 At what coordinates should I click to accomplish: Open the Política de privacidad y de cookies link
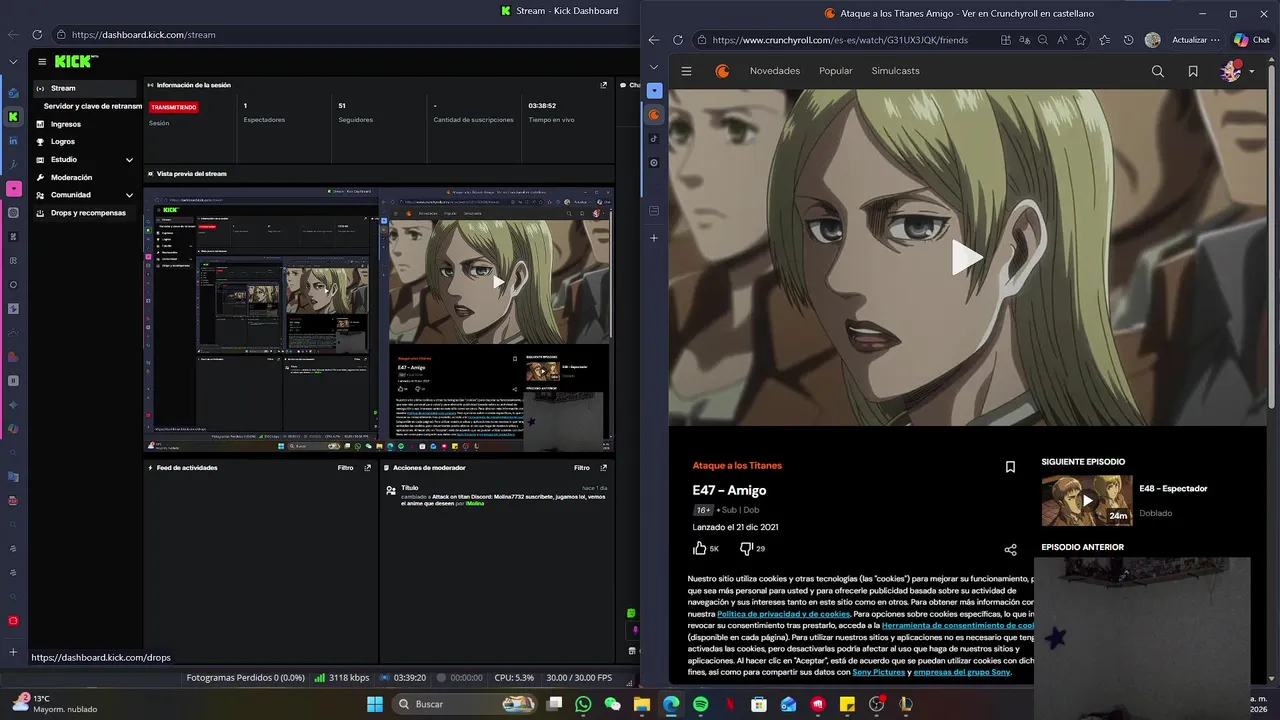[x=783, y=614]
